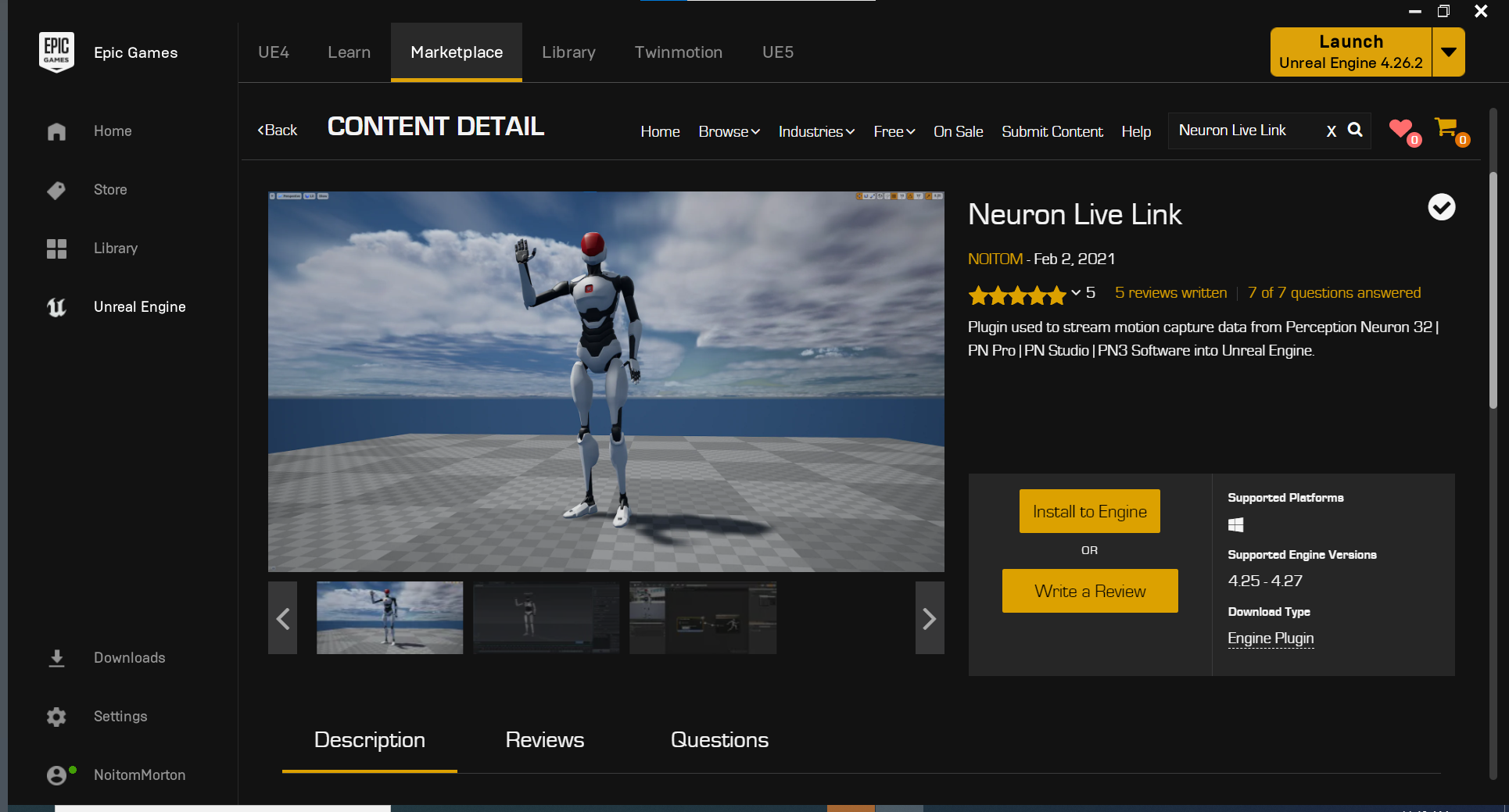This screenshot has width=1509, height=812.
Task: Switch to the UE4 tab
Action: [x=274, y=52]
